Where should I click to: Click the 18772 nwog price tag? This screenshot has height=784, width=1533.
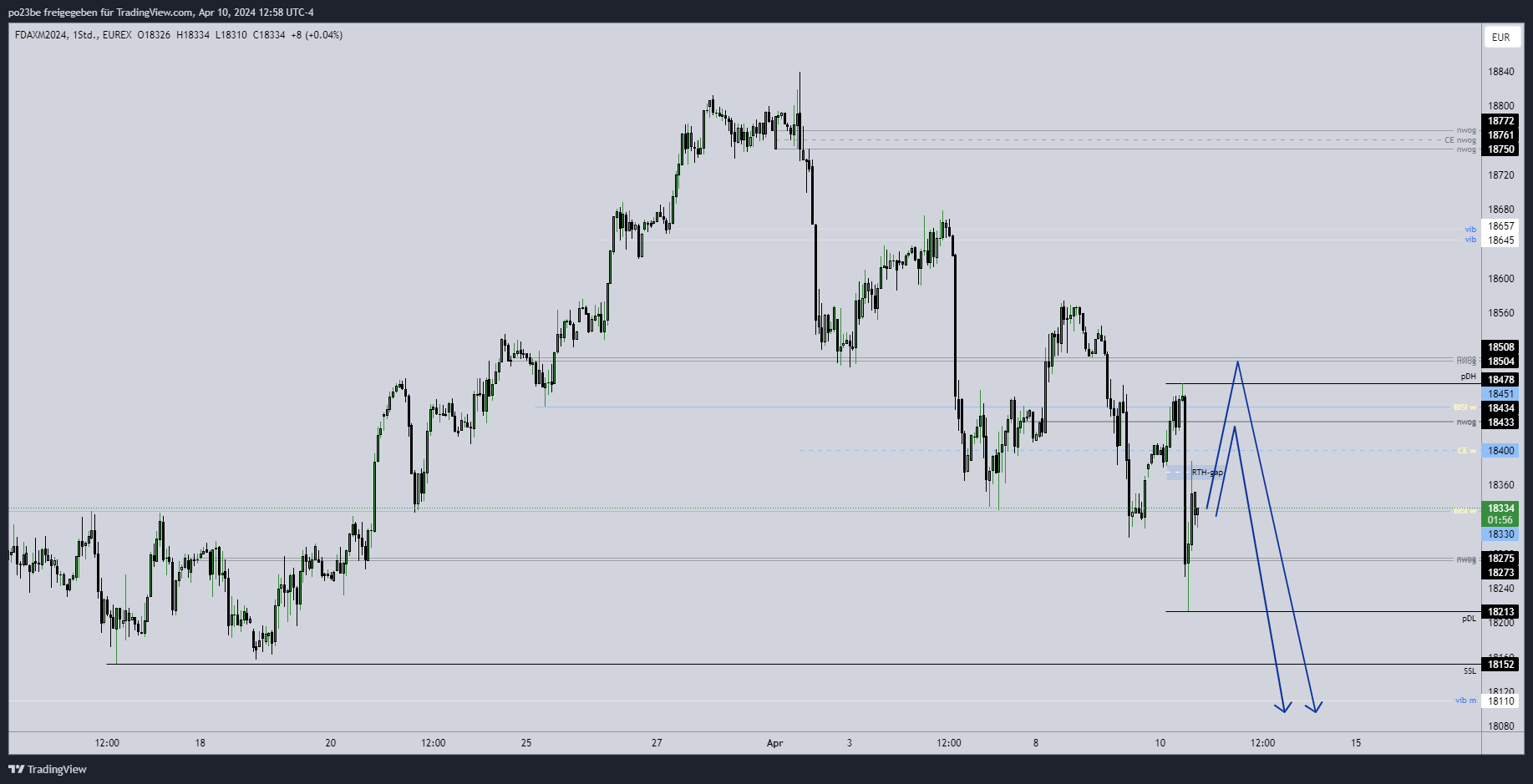pyautogui.click(x=1500, y=121)
